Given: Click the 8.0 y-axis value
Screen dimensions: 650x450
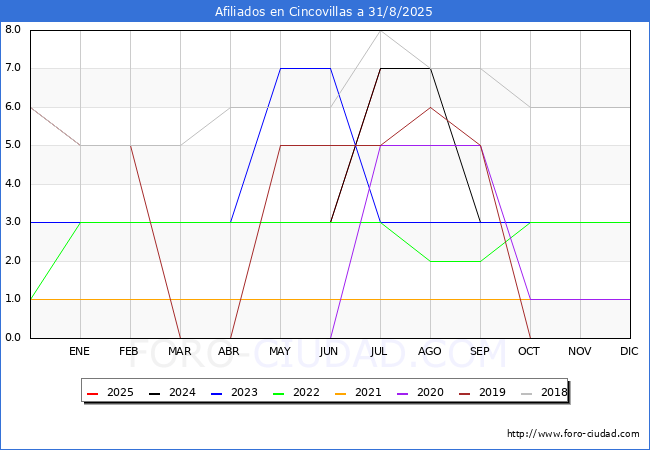Looking at the screenshot, I should coord(13,29).
